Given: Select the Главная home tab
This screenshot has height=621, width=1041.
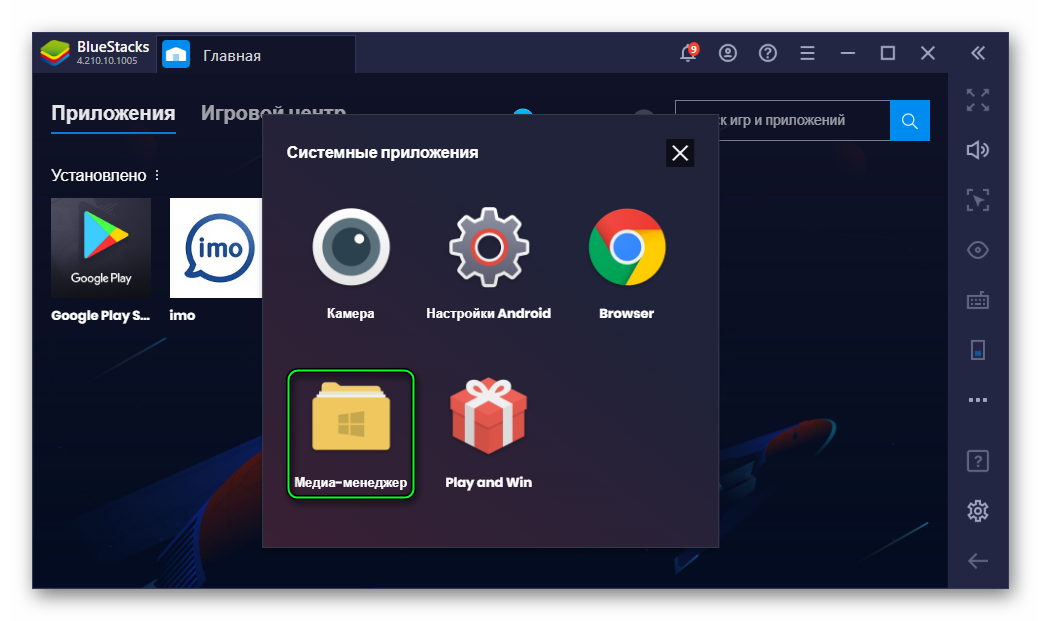Looking at the screenshot, I should [256, 55].
